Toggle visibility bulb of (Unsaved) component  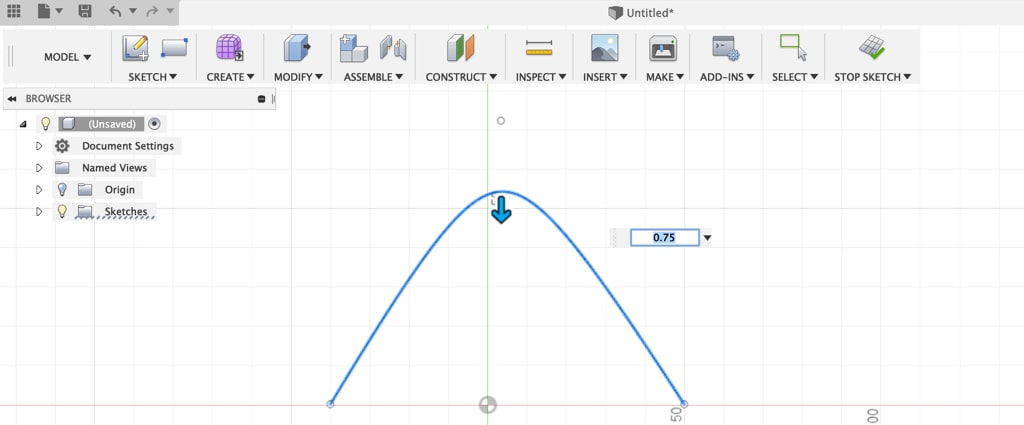(x=46, y=123)
